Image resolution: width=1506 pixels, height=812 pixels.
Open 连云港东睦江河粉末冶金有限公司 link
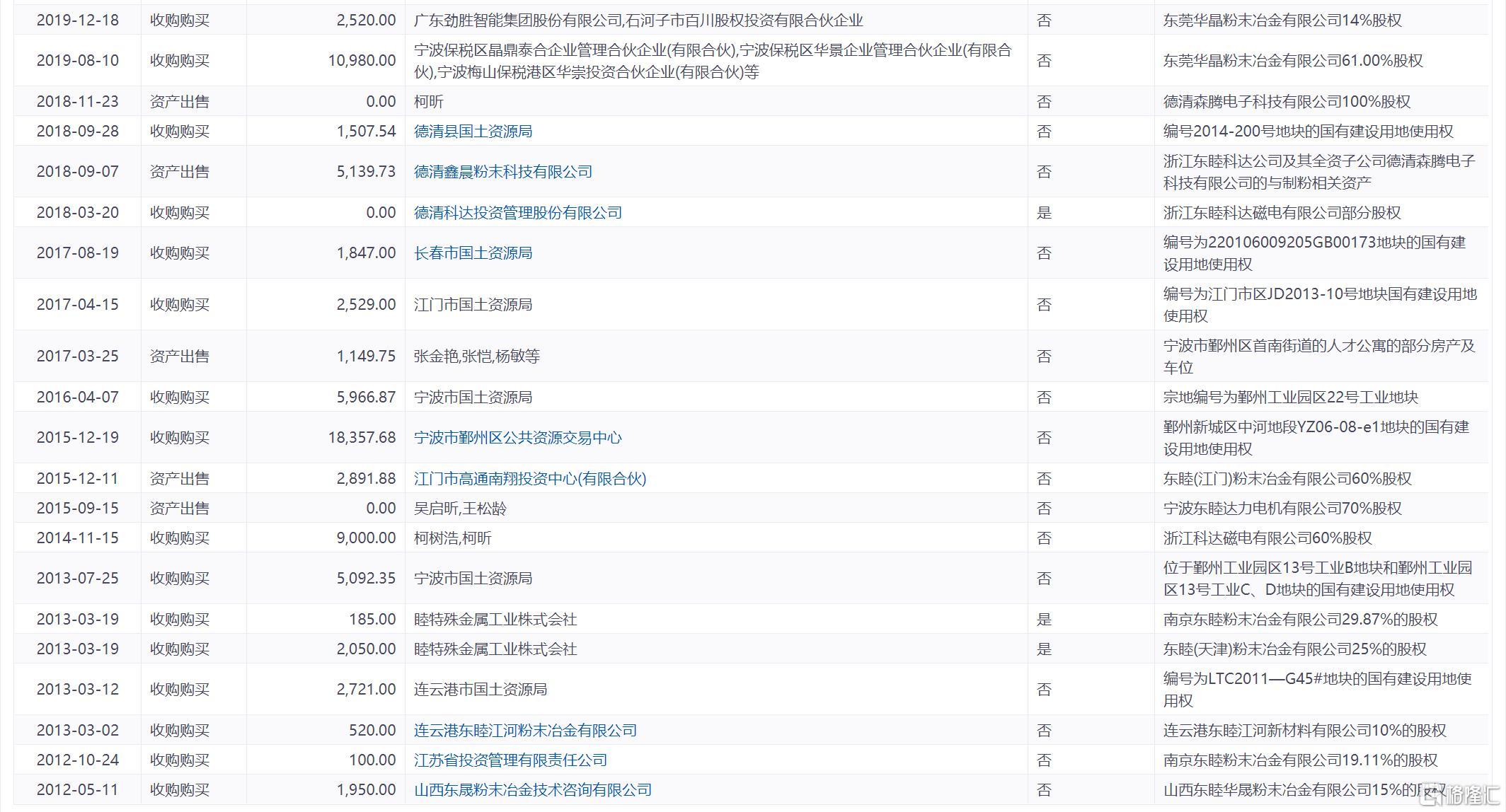click(525, 730)
